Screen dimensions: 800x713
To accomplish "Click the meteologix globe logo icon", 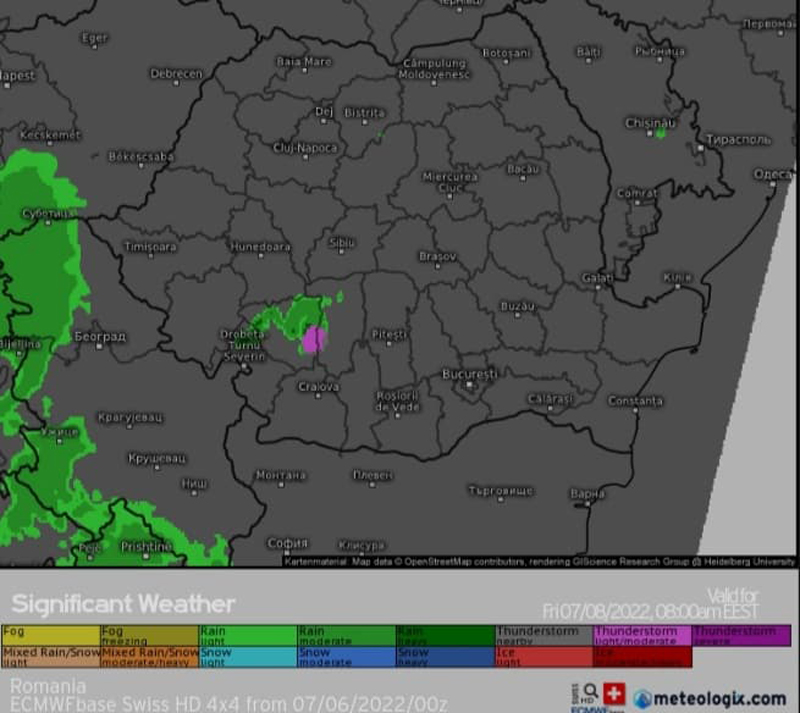I will coord(642,698).
